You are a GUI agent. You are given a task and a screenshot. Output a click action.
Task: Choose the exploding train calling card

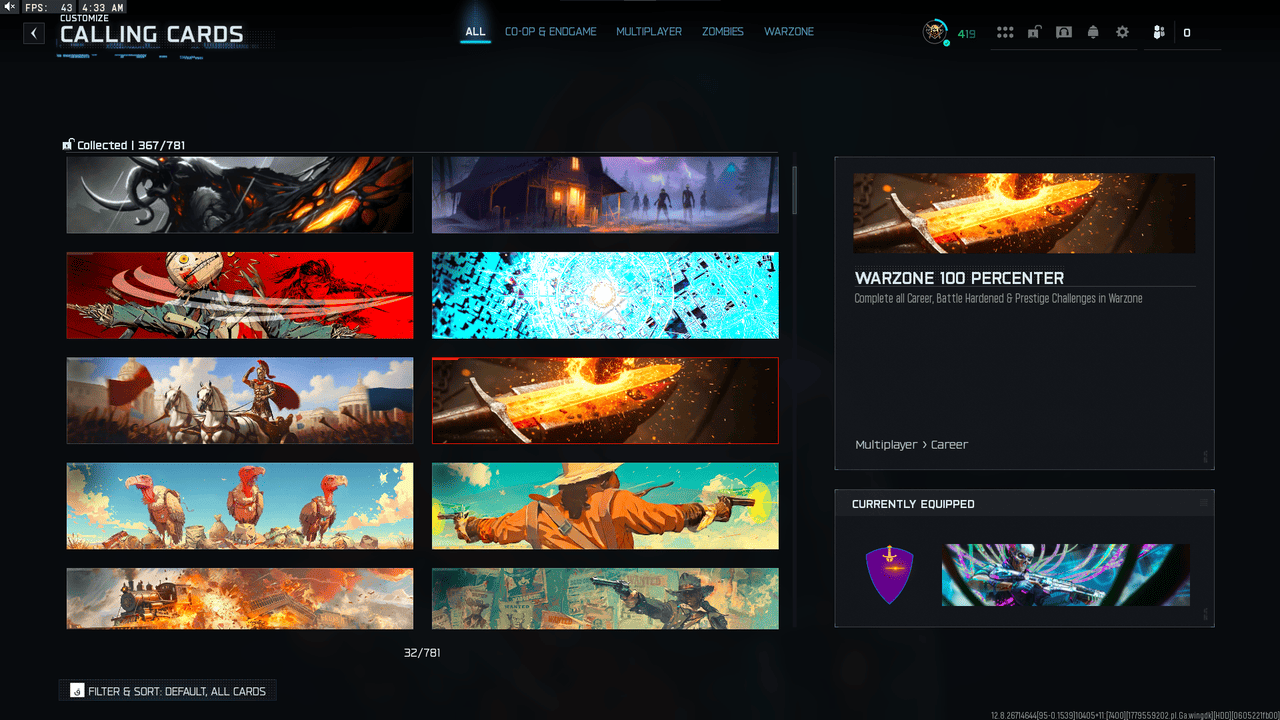[240, 599]
